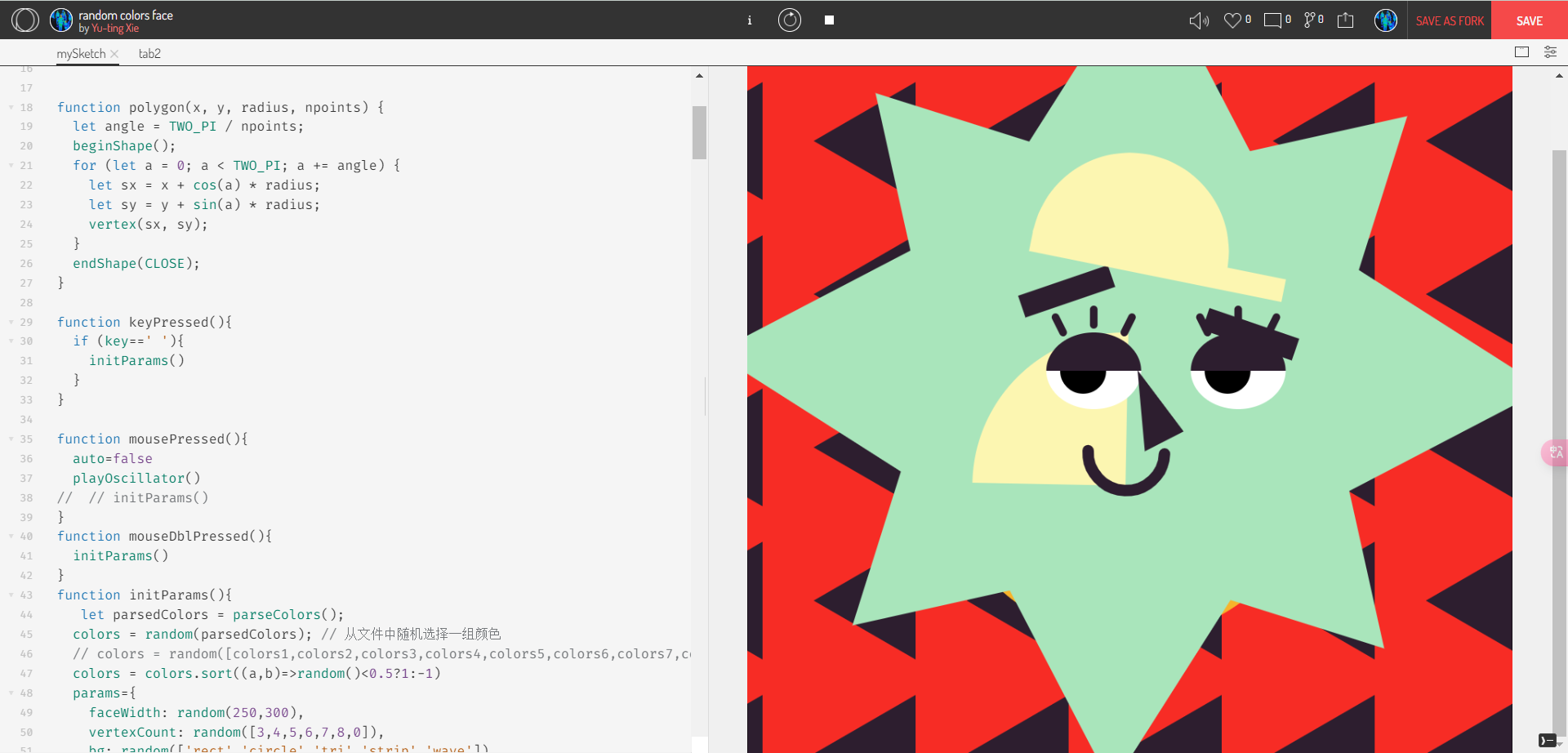
Task: Share the sketch using the share icon
Action: coord(1345,20)
